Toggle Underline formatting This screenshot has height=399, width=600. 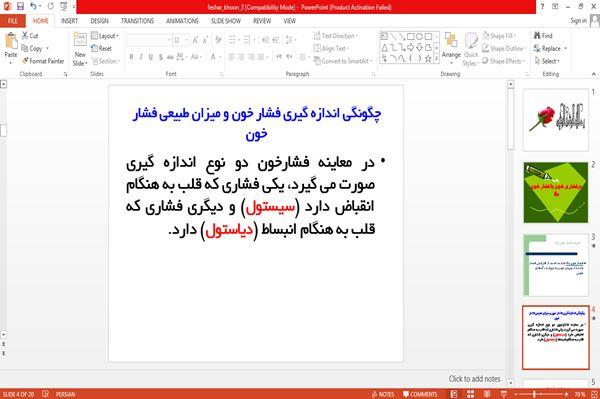point(151,57)
